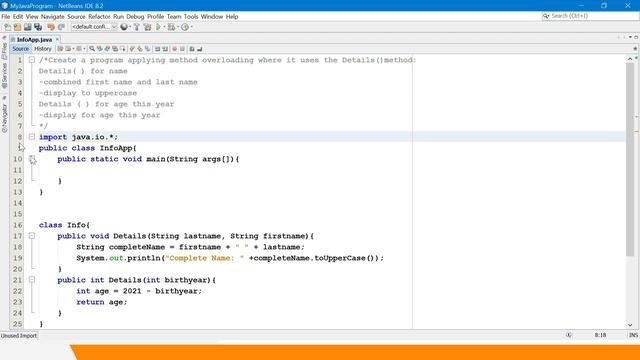
Task: Open the Refactor menu
Action: 99,16
